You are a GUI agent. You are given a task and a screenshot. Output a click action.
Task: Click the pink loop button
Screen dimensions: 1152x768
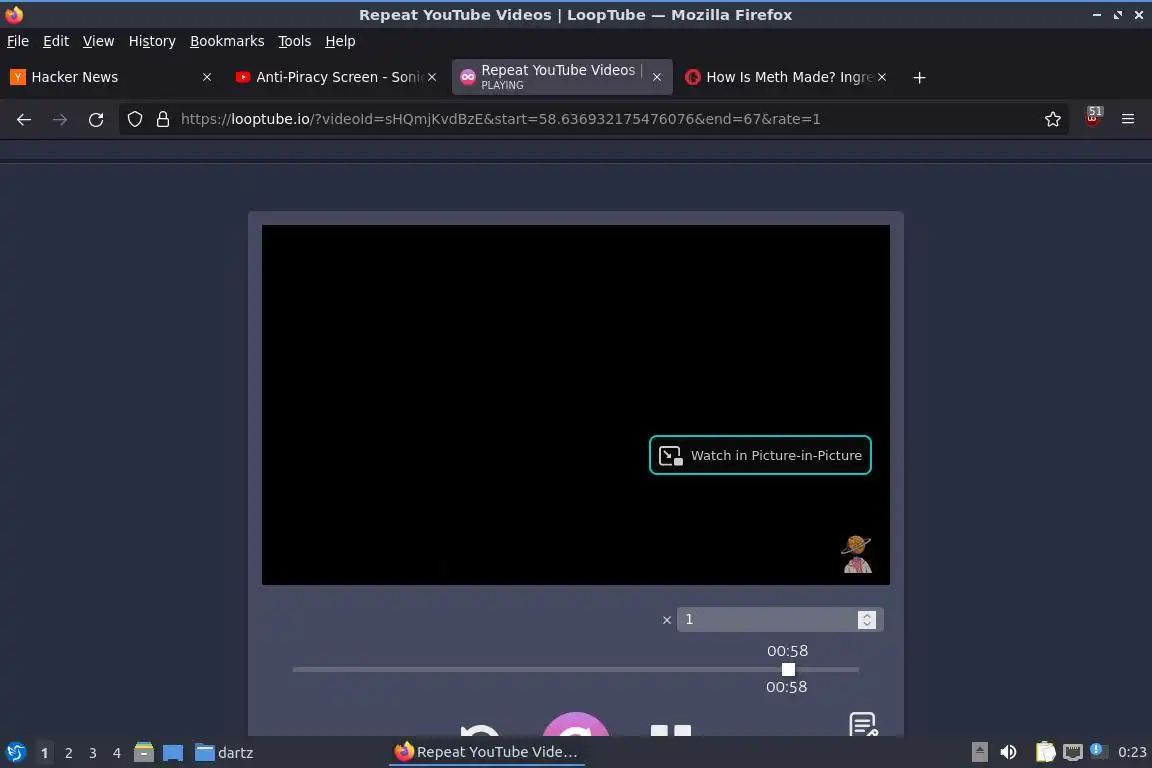575,724
